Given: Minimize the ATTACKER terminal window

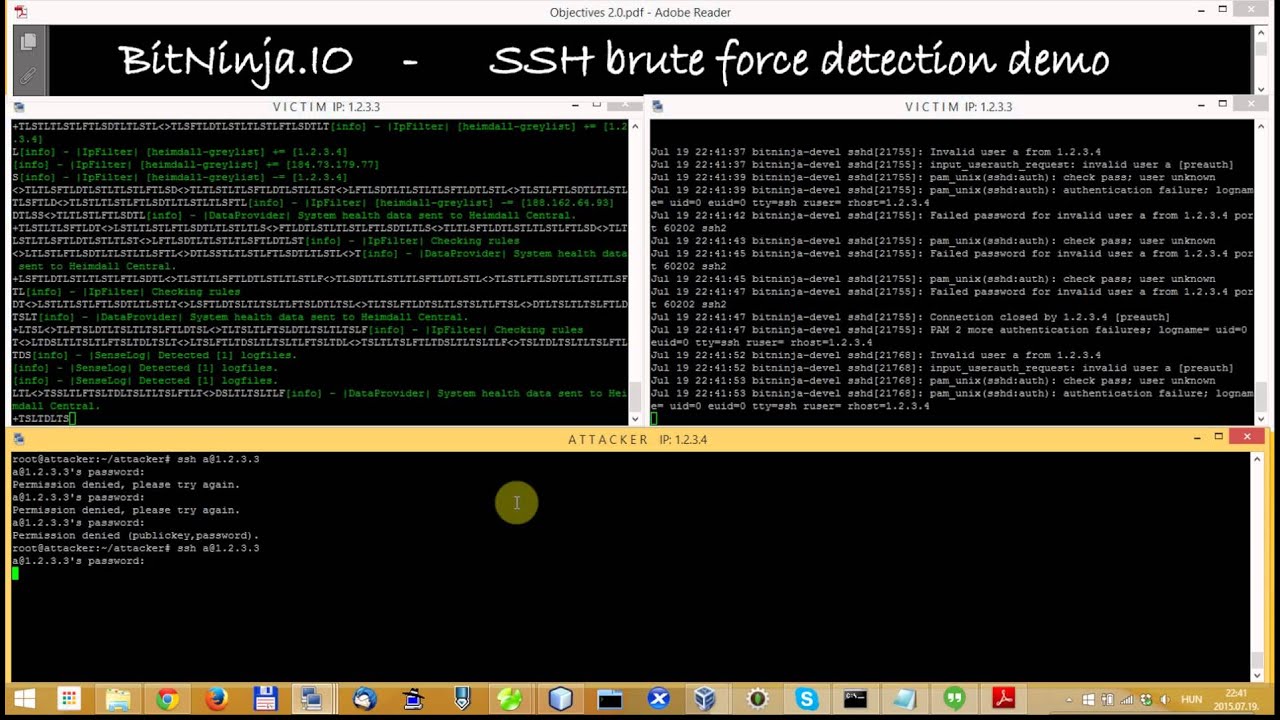Looking at the screenshot, I should click(x=1197, y=438).
